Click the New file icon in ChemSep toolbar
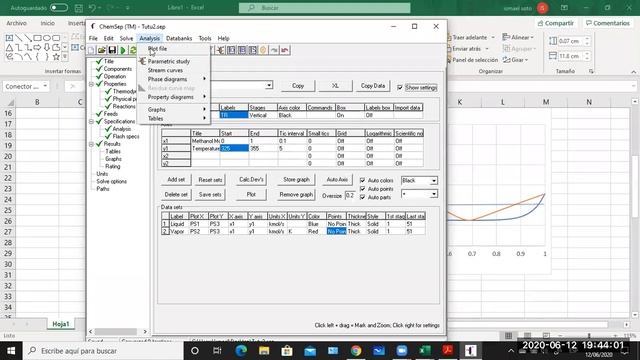Image resolution: width=640 pixels, height=360 pixels. [91, 50]
